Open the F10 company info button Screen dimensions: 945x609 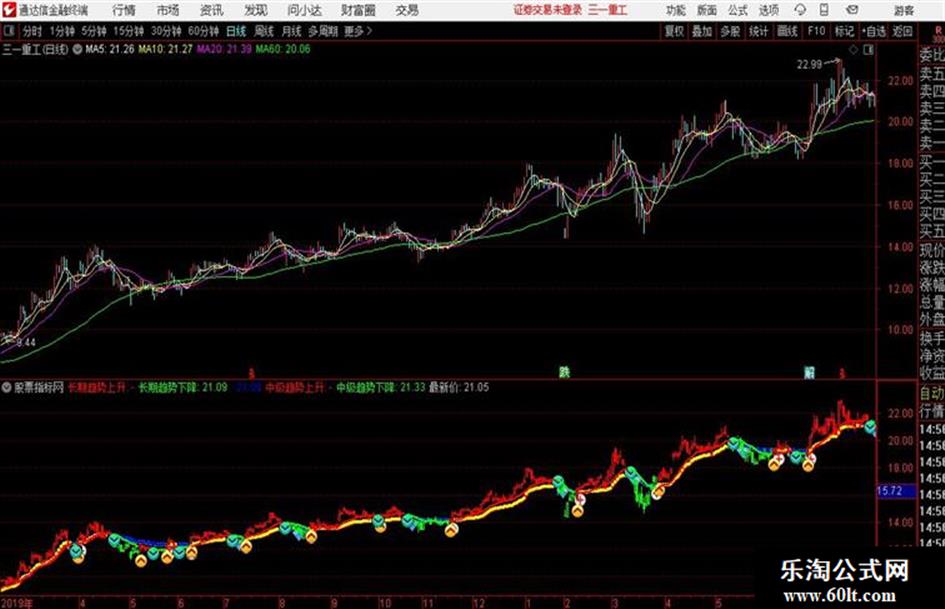click(816, 31)
